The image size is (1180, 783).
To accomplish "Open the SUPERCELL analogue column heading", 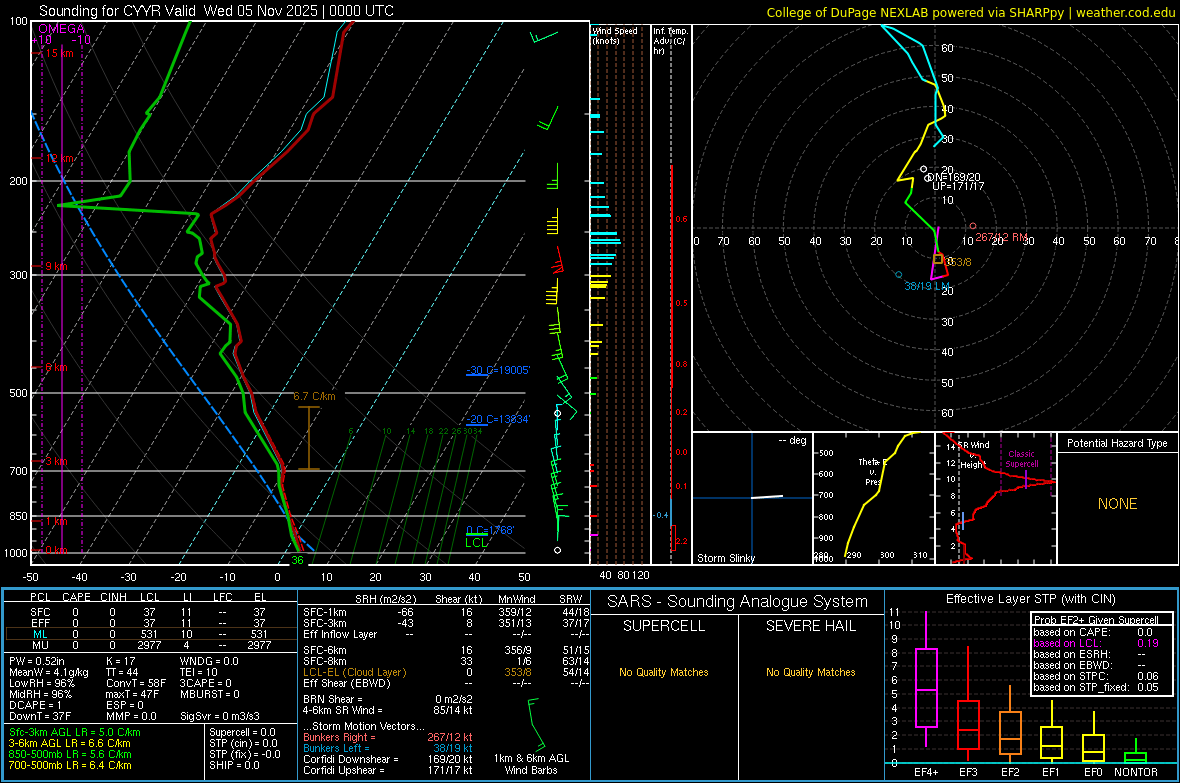I will (x=664, y=626).
